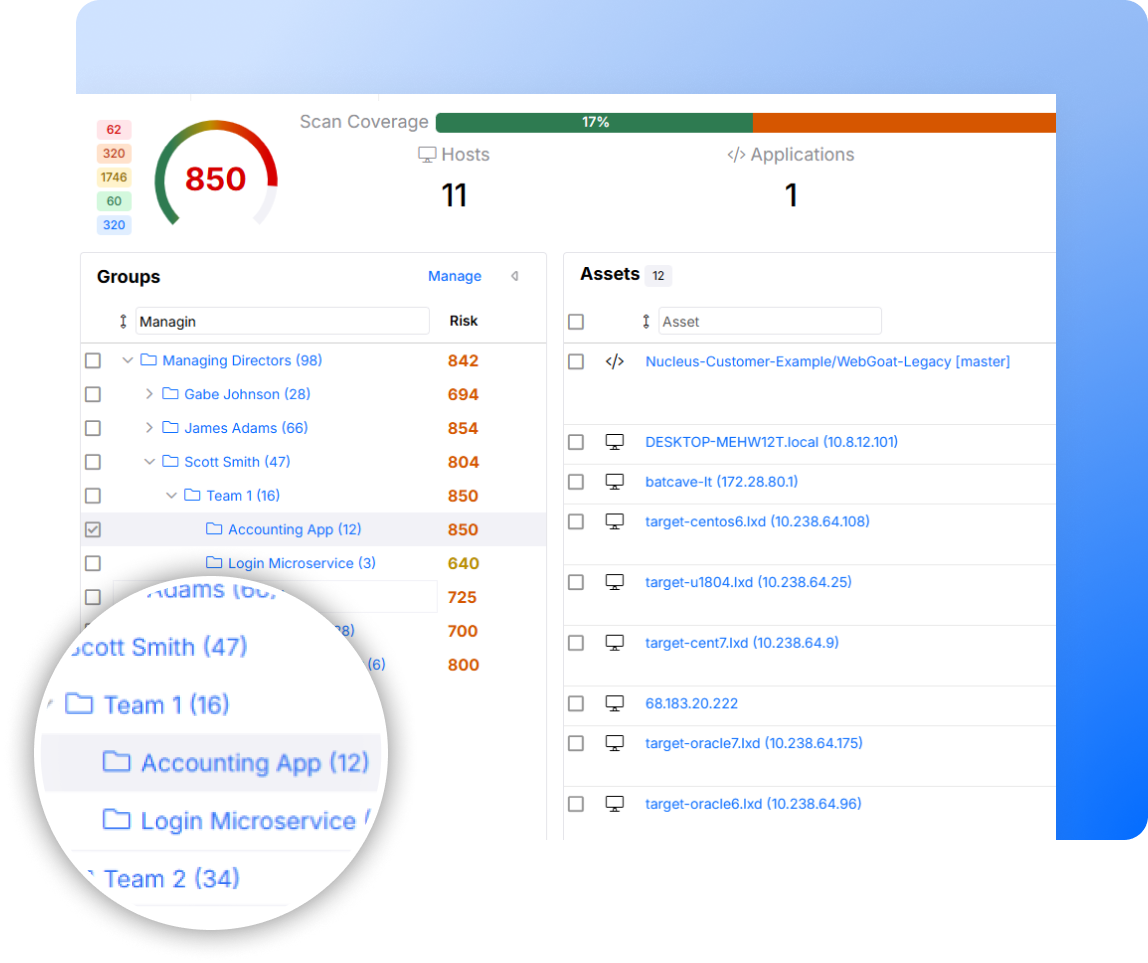
Task: Collapse the Managing Directors tree node
Action: (x=127, y=360)
